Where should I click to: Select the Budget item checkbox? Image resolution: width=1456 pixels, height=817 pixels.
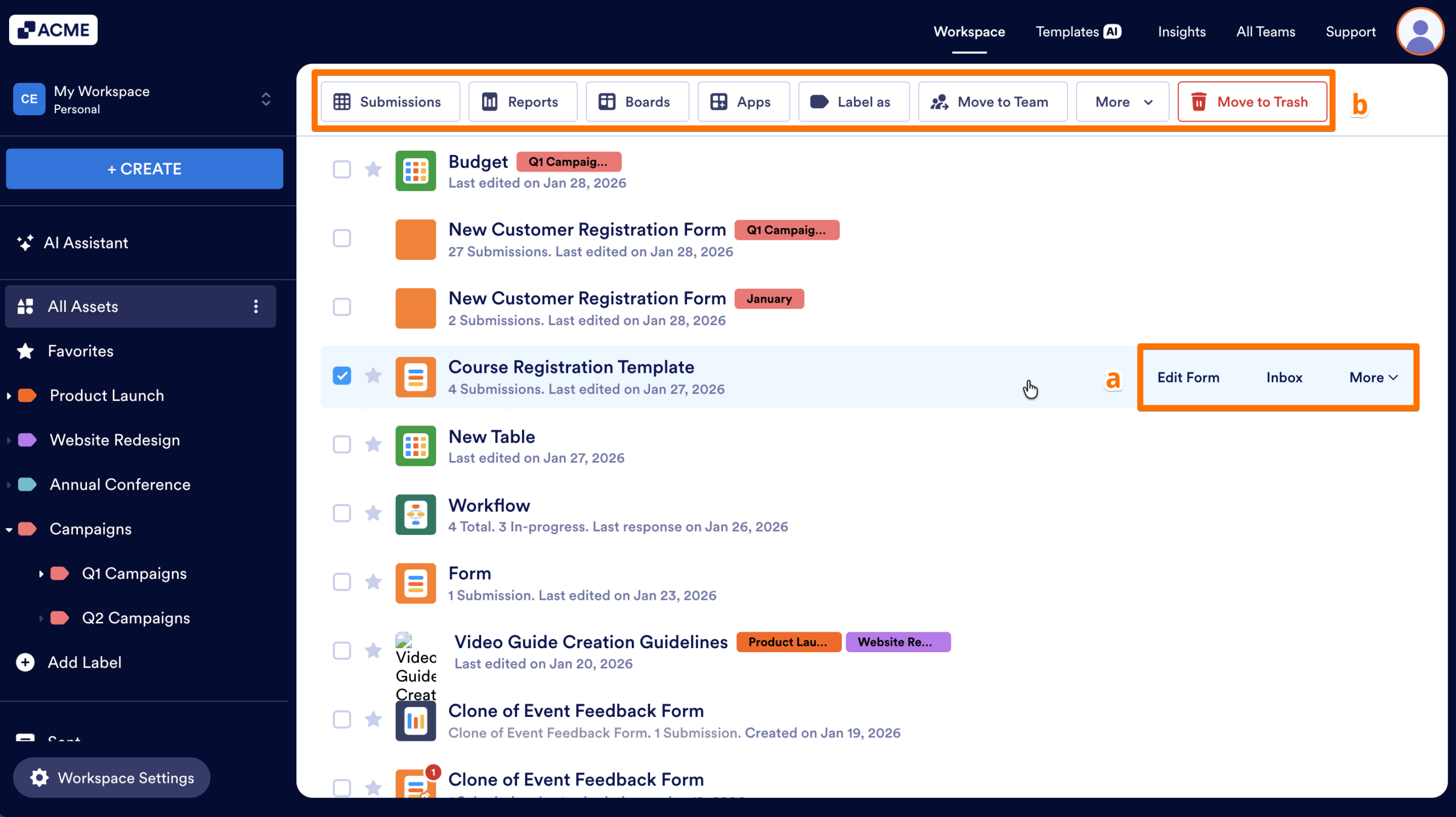342,169
